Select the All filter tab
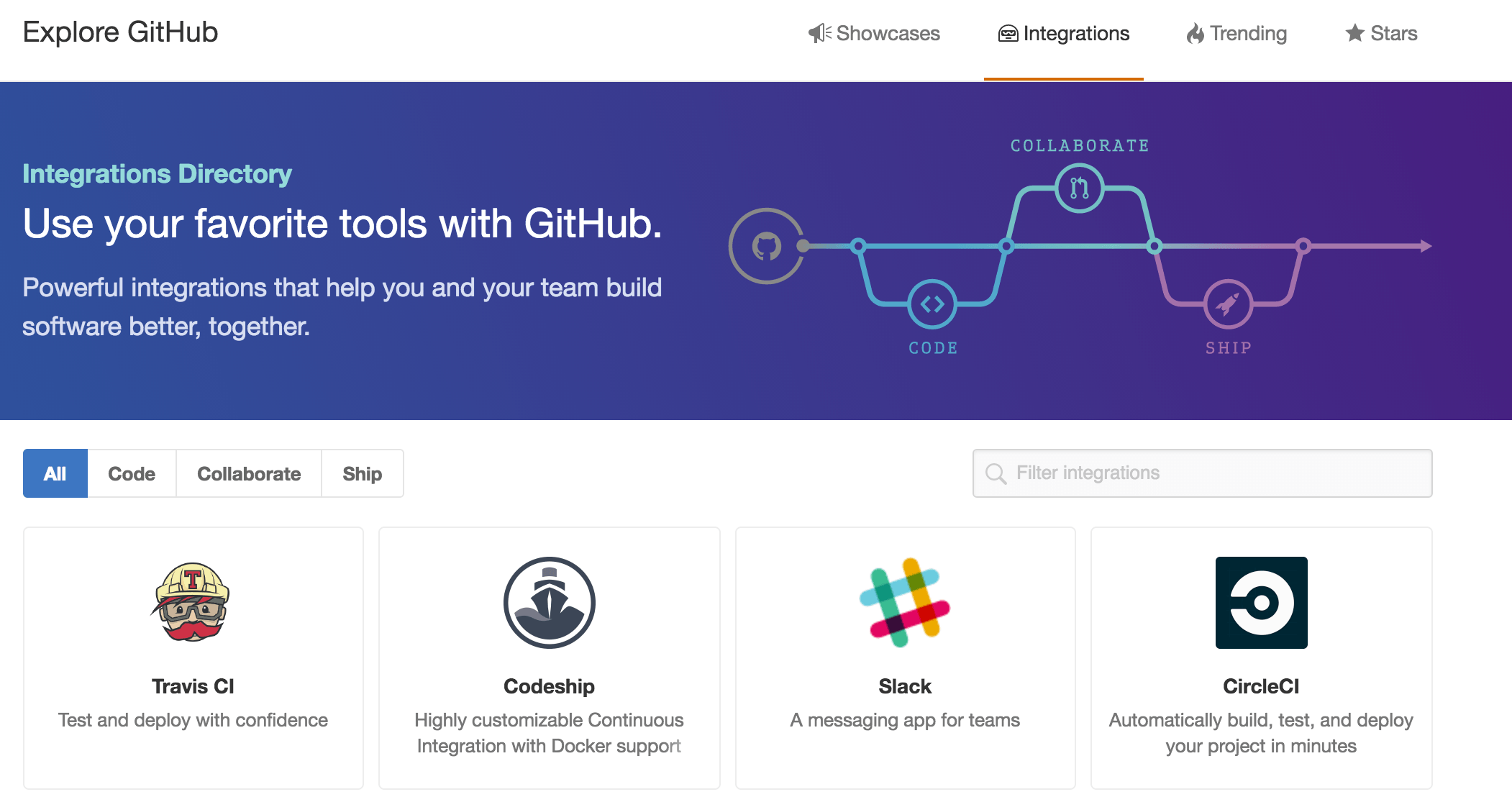1512x797 pixels. (54, 473)
